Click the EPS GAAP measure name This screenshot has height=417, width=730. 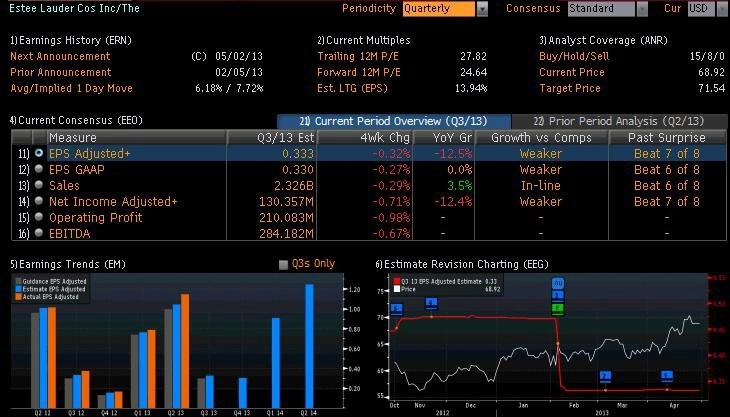click(77, 169)
